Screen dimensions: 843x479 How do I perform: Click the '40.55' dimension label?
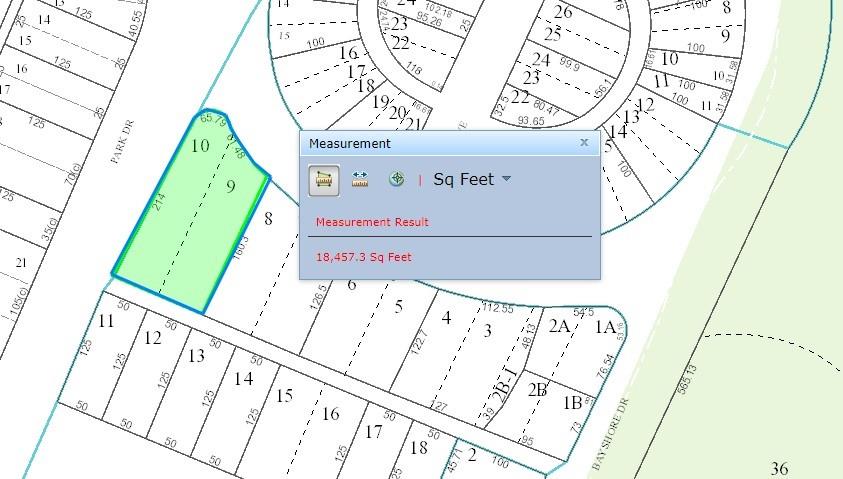(136, 24)
